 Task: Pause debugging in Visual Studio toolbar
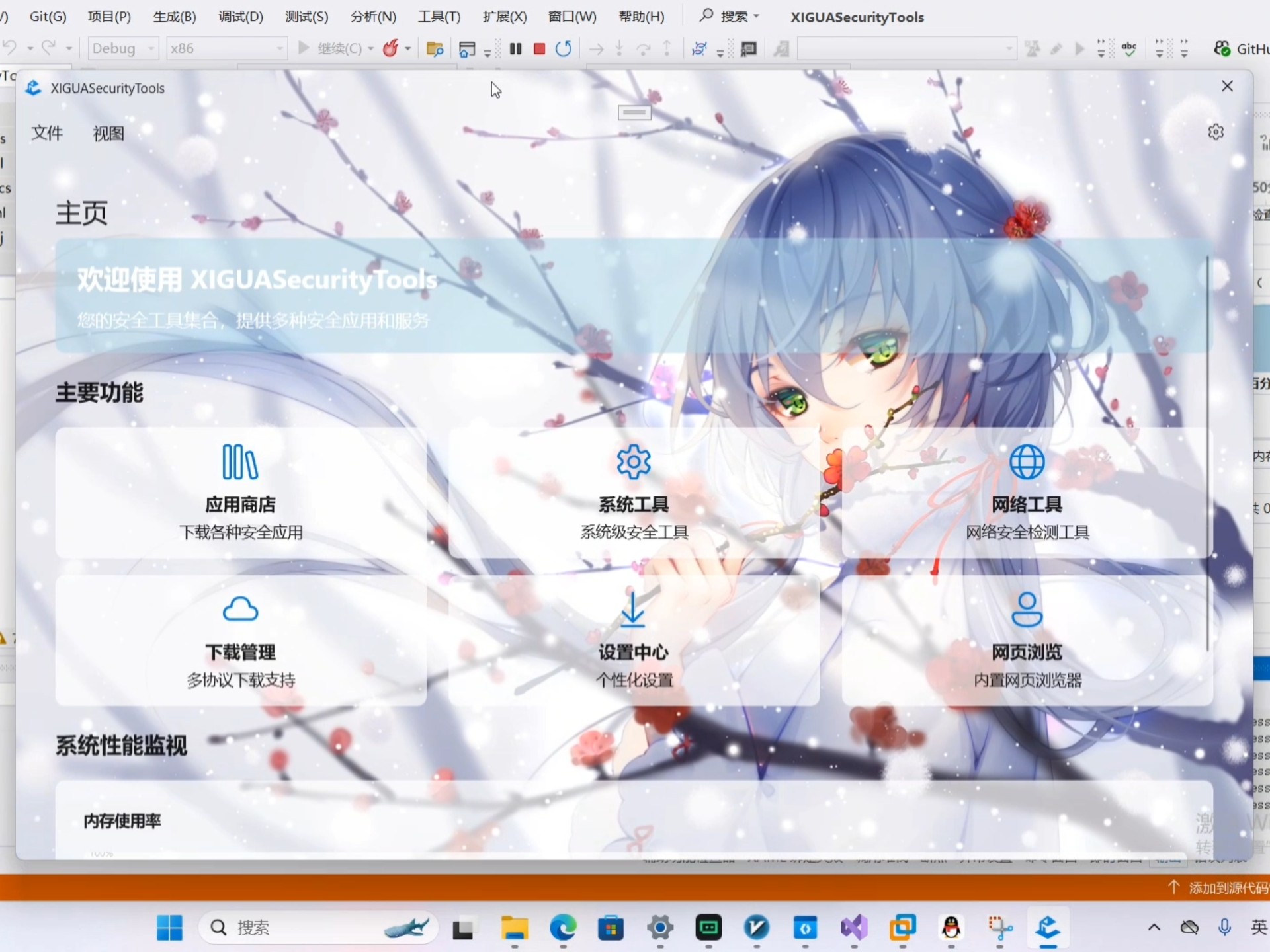[x=515, y=48]
